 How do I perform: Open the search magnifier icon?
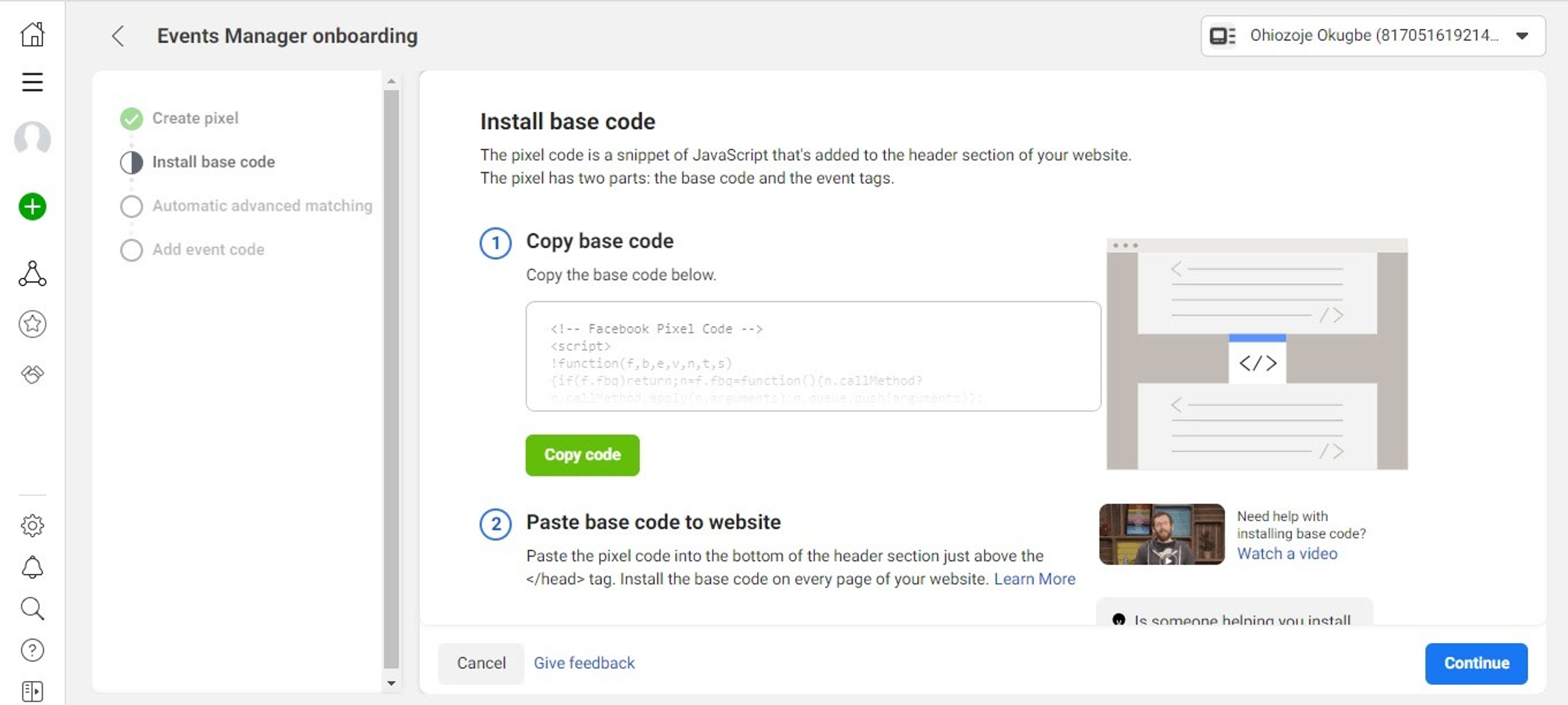pos(32,609)
